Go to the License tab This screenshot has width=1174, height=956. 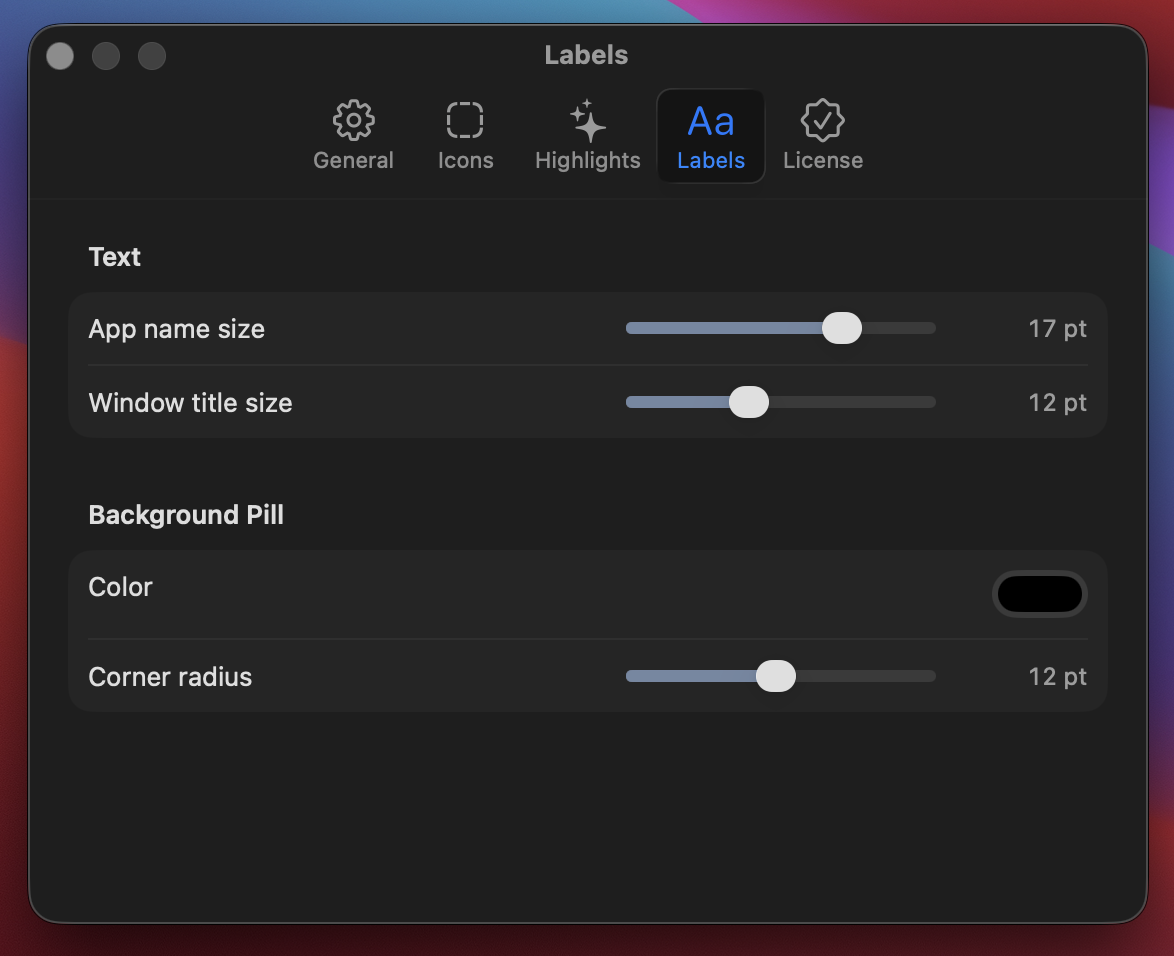tap(823, 136)
